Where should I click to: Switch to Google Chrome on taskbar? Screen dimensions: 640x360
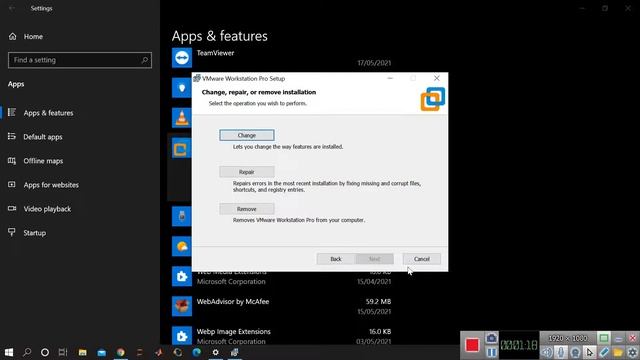click(x=121, y=352)
